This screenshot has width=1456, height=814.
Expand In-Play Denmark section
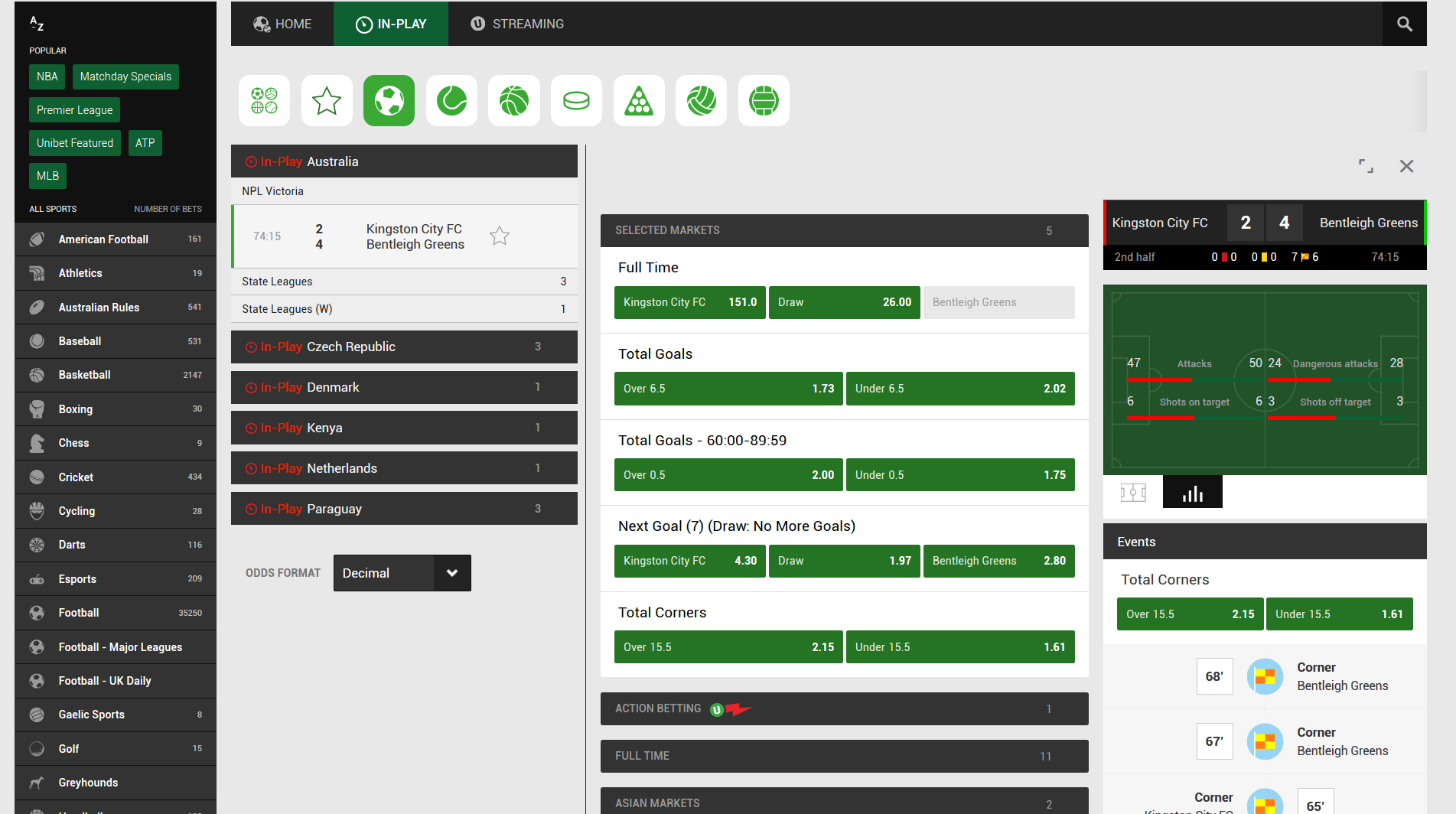pyautogui.click(x=404, y=387)
